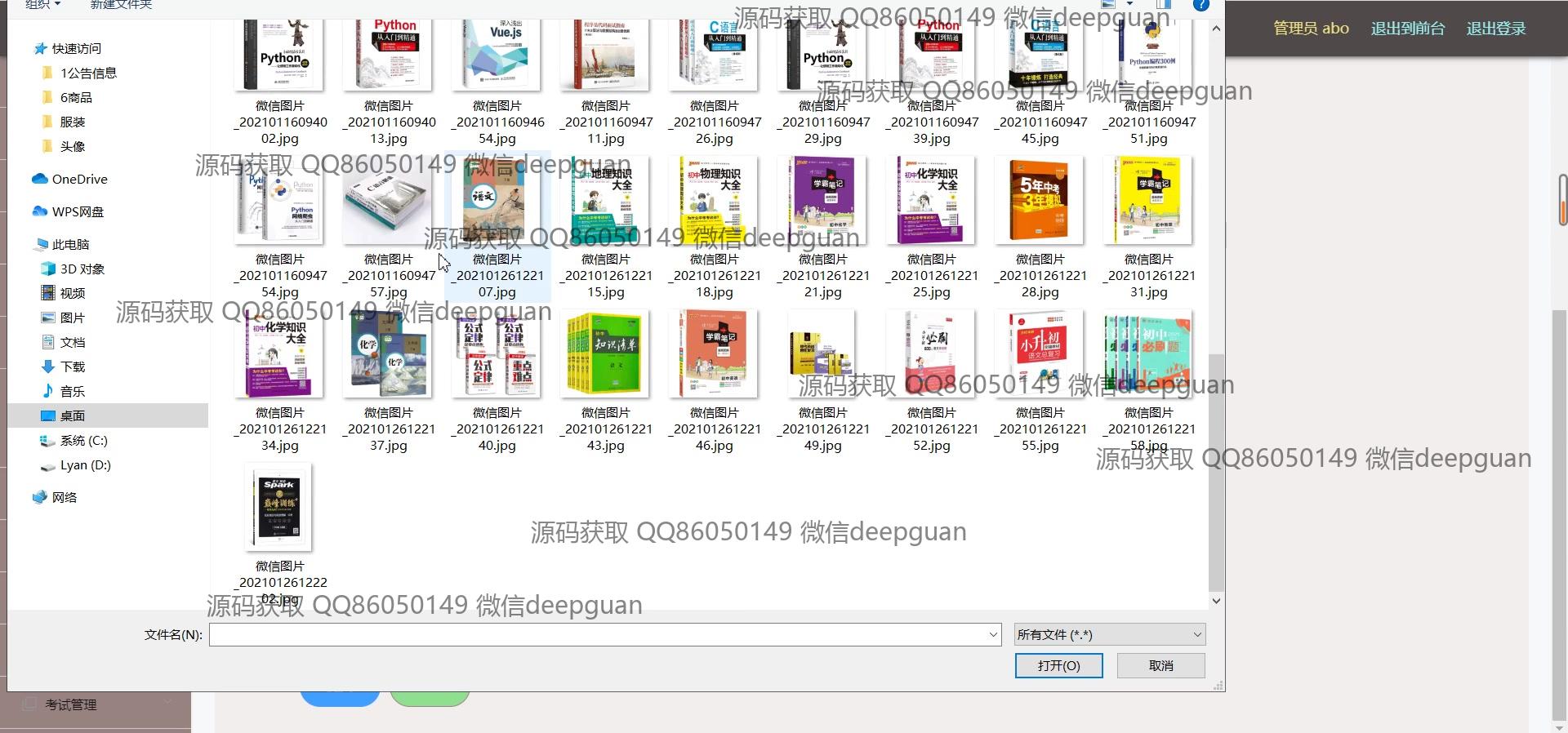Select the 语文 cover 微信图片_20210126122107.jpg
The height and width of the screenshot is (733, 1568).
[497, 227]
